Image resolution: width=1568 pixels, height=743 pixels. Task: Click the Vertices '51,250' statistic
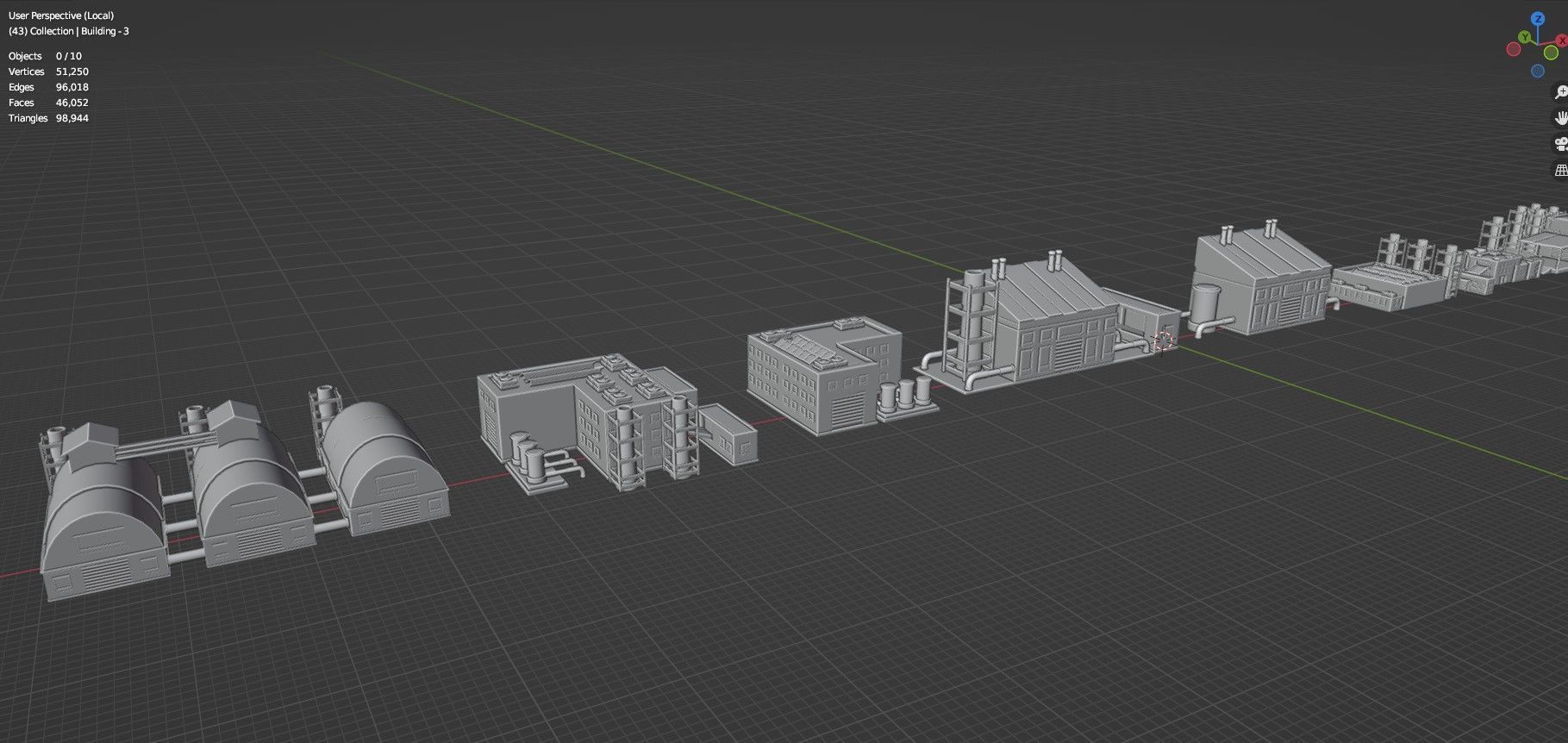tap(72, 72)
